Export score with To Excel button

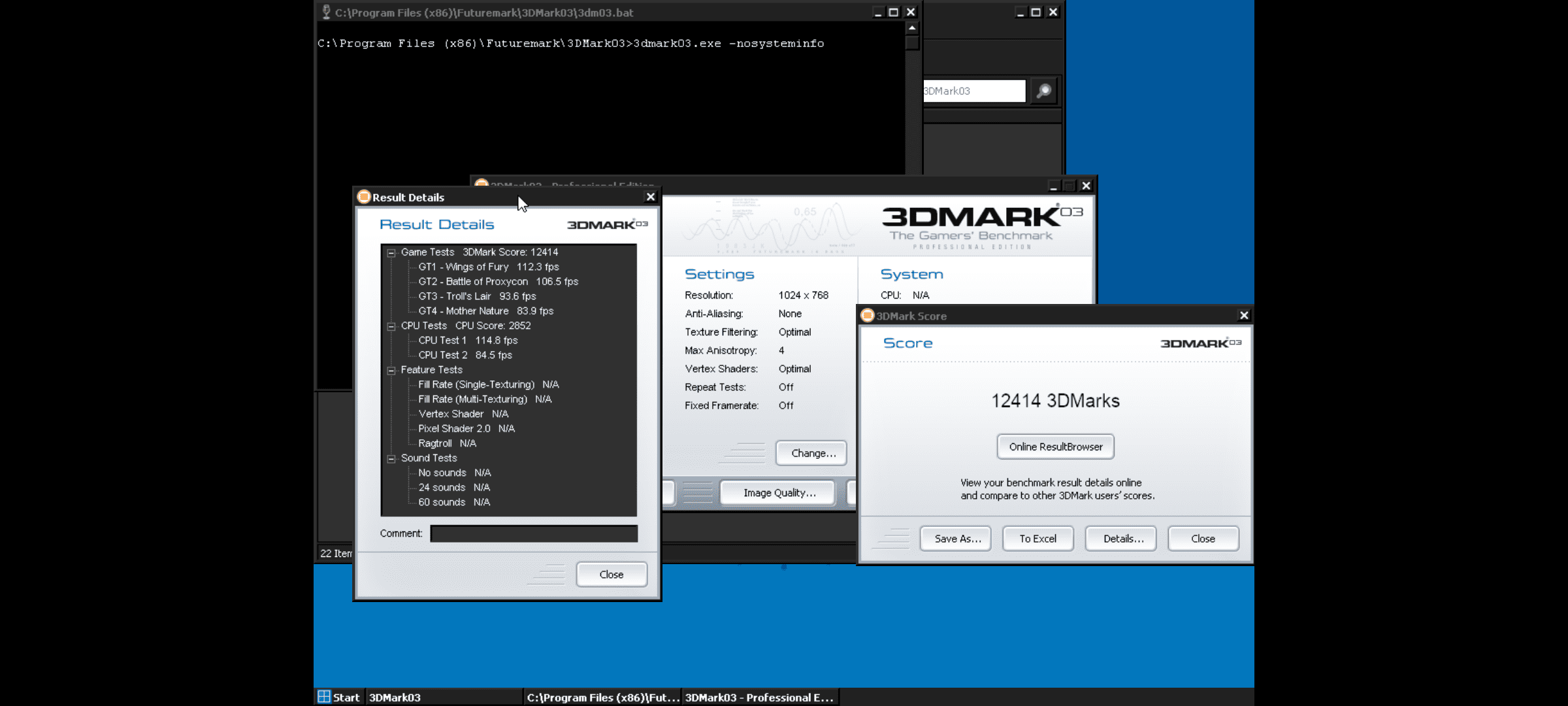[x=1038, y=539]
